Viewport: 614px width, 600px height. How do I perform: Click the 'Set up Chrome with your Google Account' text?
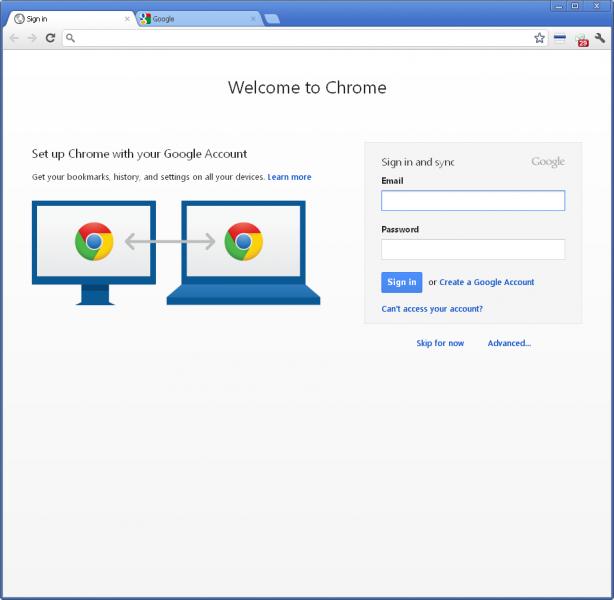click(x=139, y=154)
